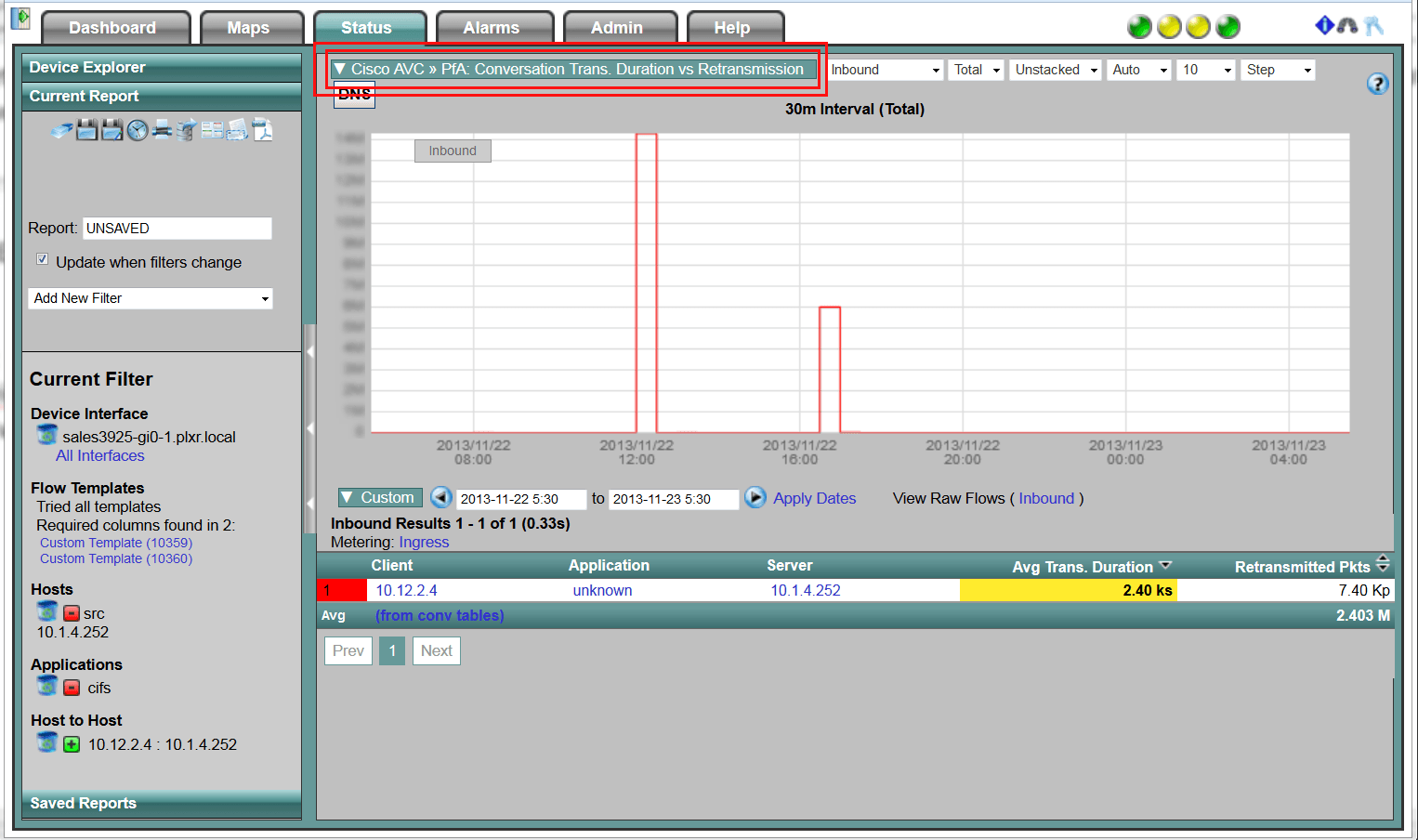Toggle the Inbound legend in the graph
Screen dimensions: 1418x840
pos(453,151)
